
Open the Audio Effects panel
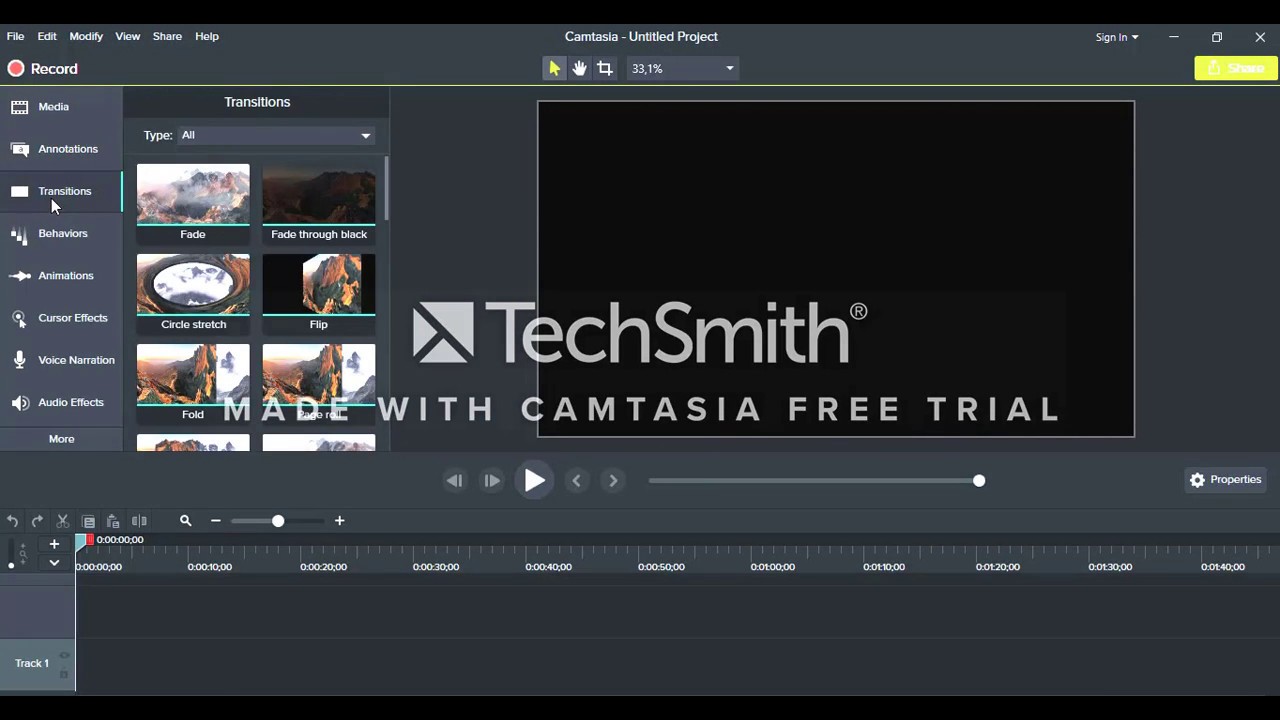click(x=60, y=402)
